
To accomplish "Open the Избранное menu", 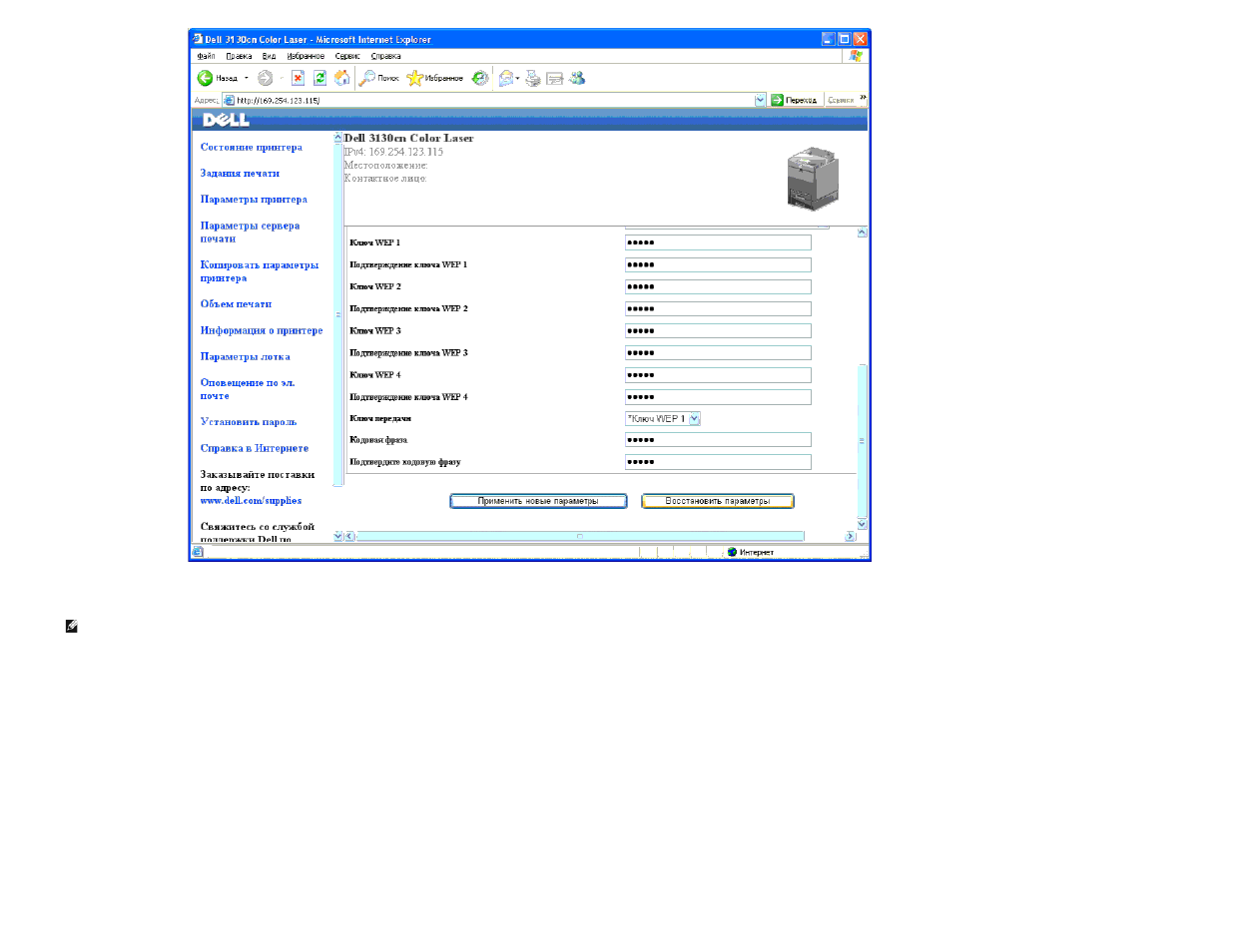I will 306,56.
